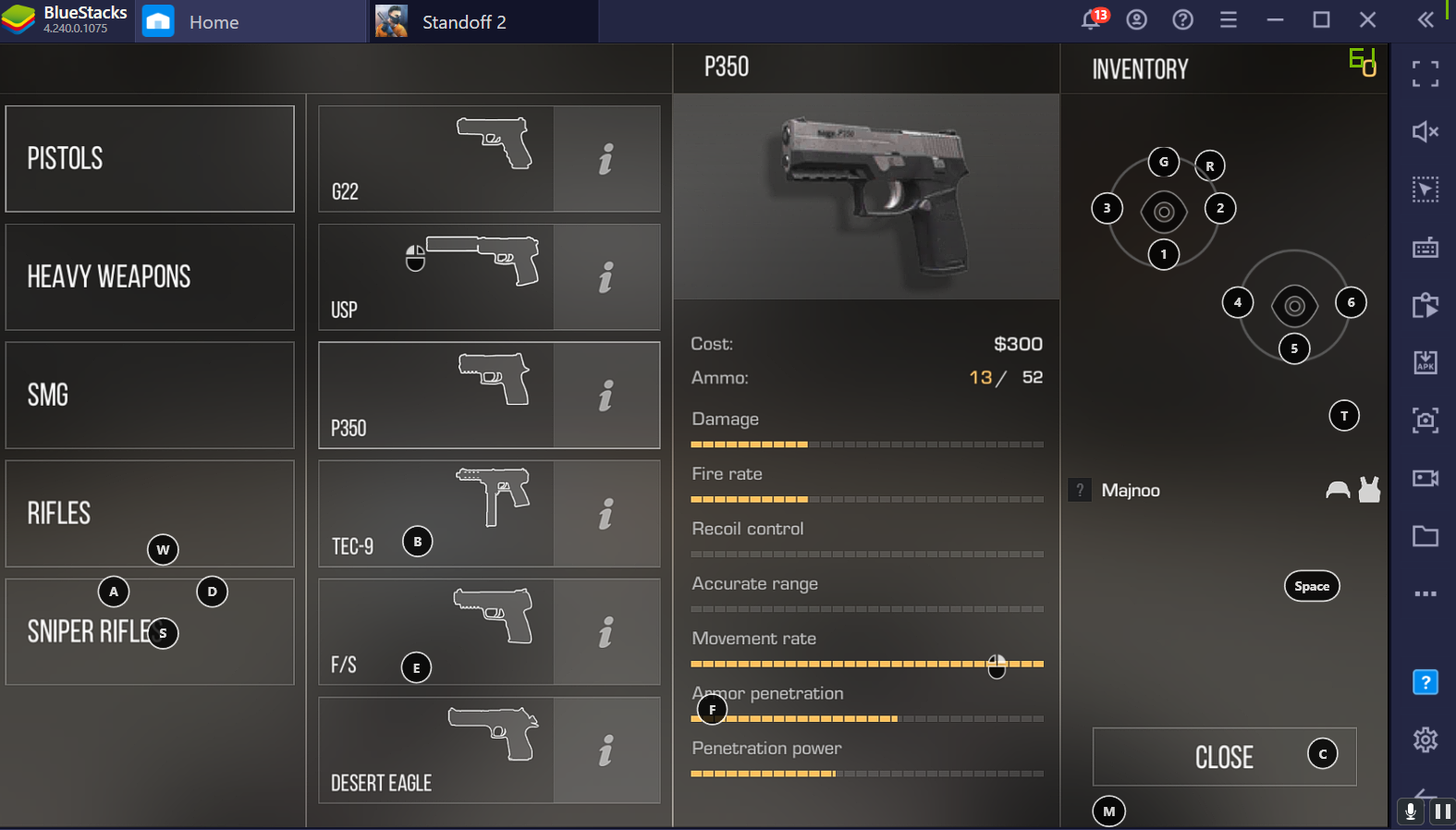The height and width of the screenshot is (830, 1456).
Task: Click the Movement rate stat bar
Action: (867, 664)
